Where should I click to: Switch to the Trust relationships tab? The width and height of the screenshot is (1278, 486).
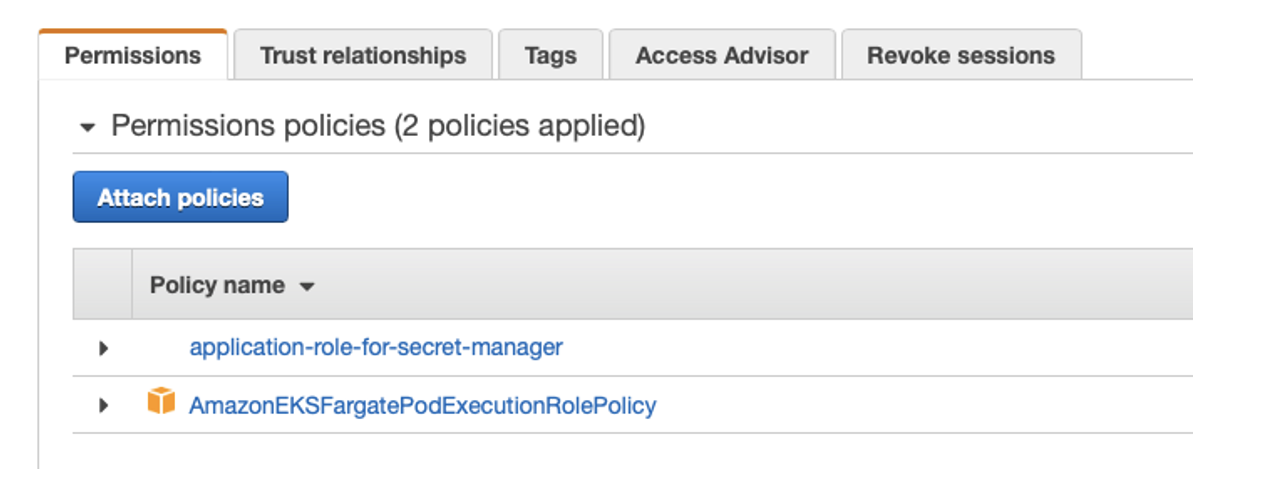362,56
